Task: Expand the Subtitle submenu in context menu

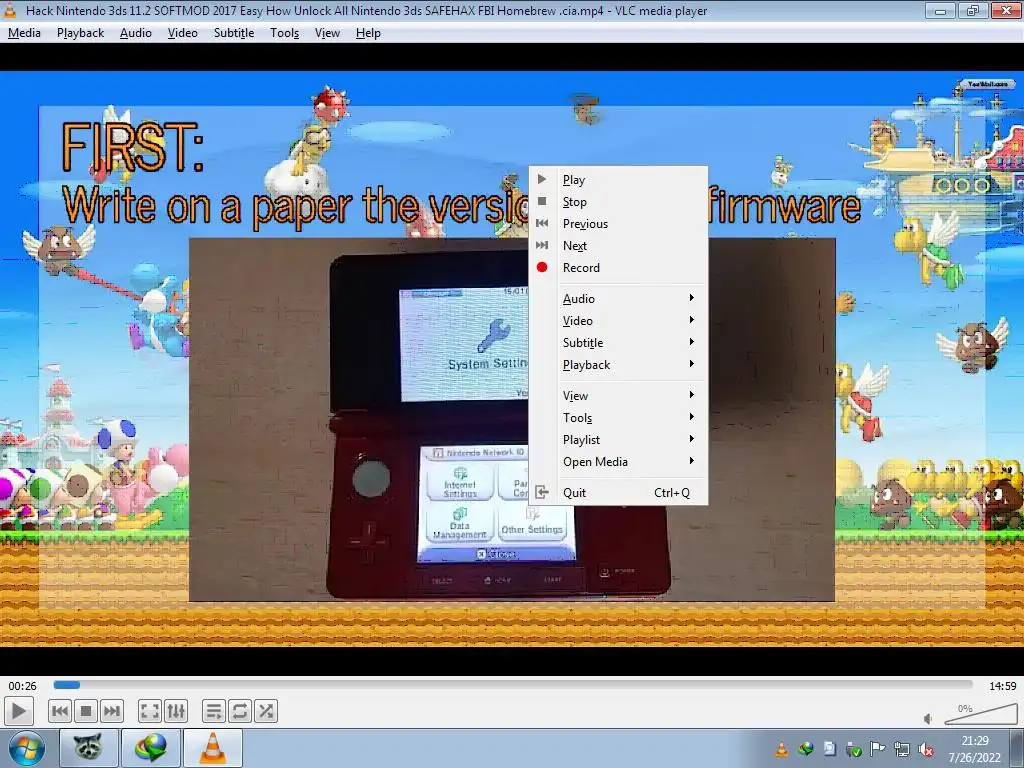Action: coord(618,343)
